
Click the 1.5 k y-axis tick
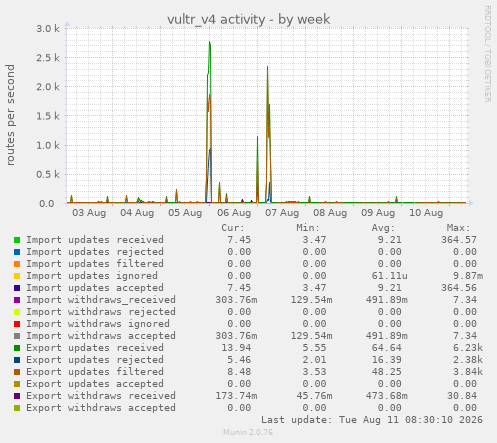click(x=48, y=116)
